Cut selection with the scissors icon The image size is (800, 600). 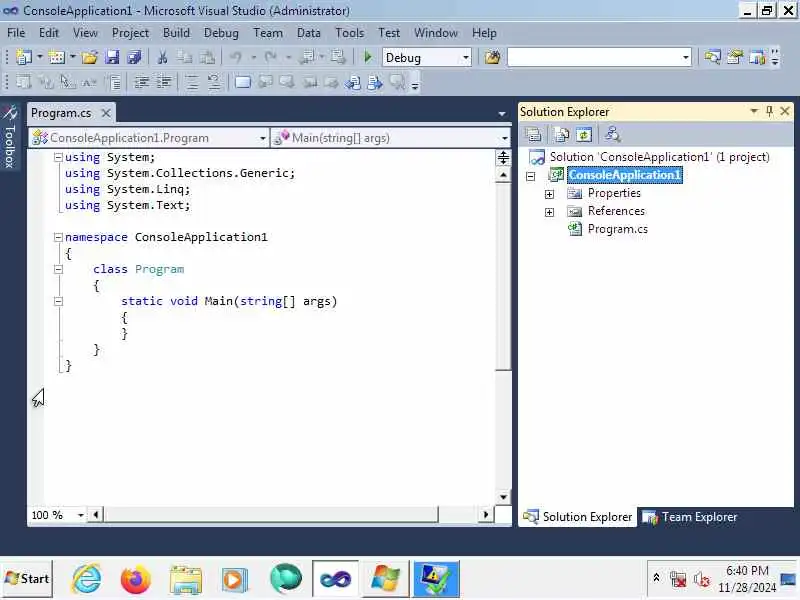click(x=162, y=57)
